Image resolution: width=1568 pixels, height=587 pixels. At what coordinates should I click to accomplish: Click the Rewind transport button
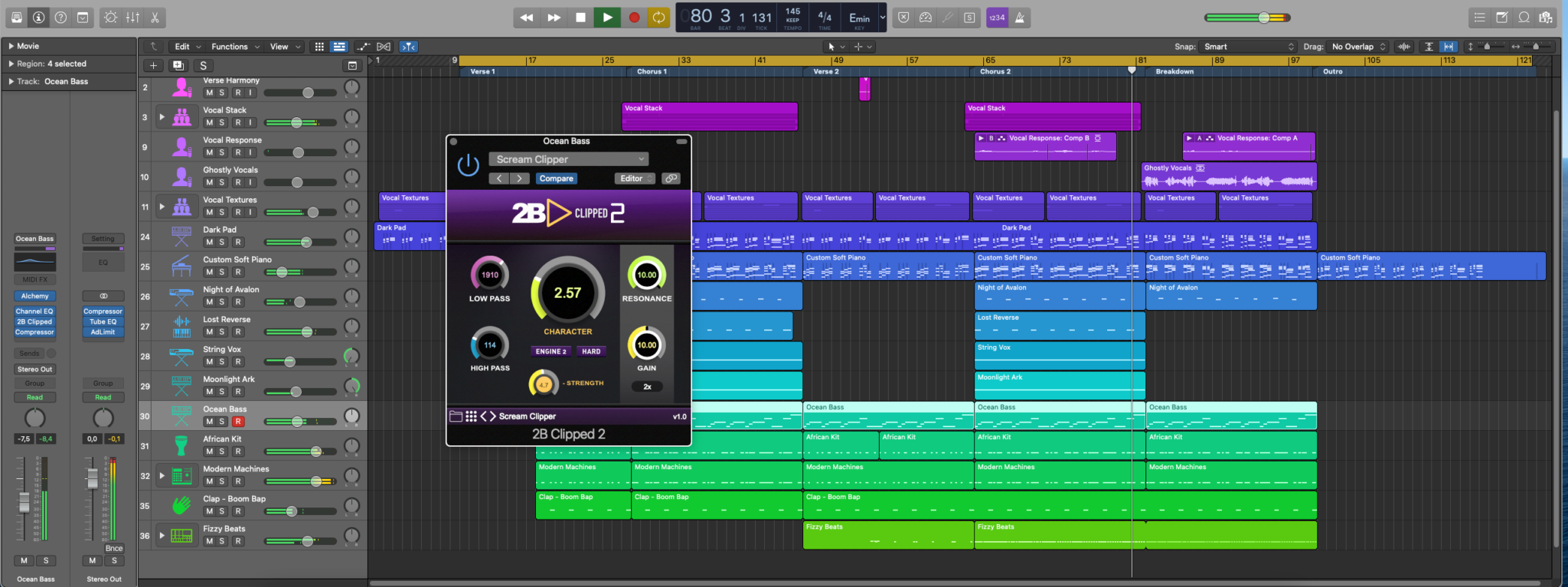click(x=527, y=18)
